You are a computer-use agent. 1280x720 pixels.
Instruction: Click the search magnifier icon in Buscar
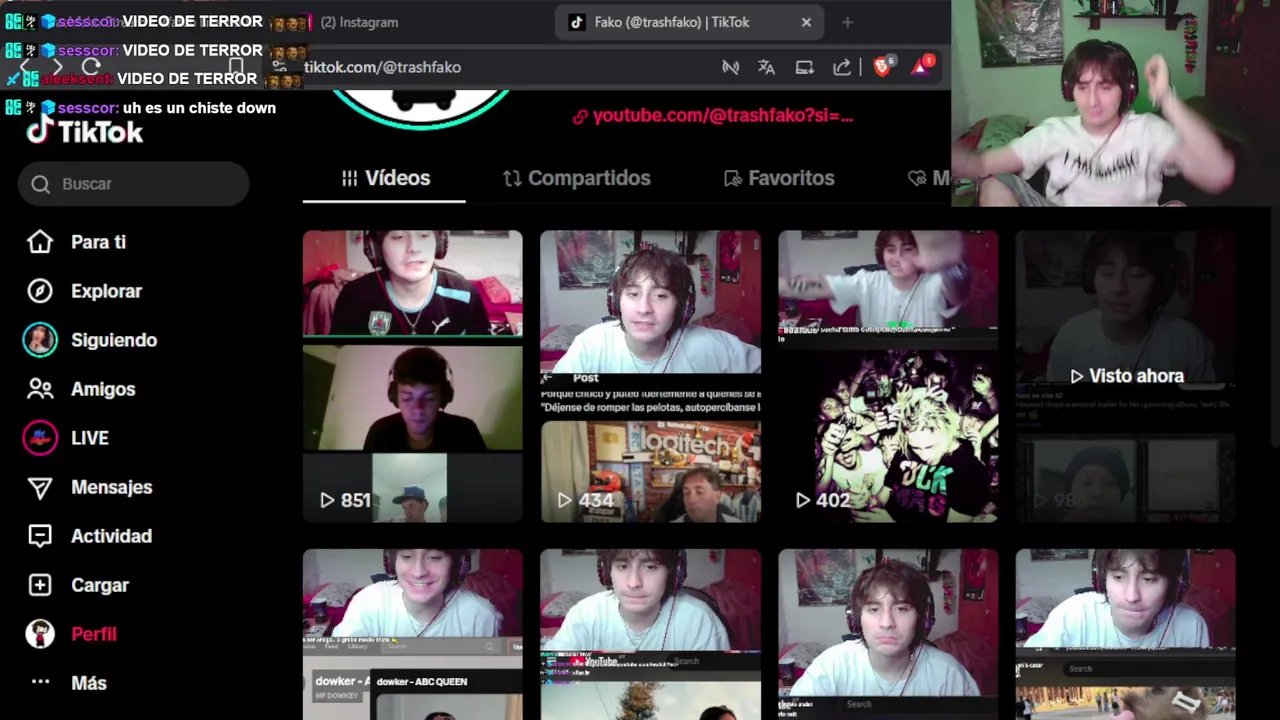point(40,184)
